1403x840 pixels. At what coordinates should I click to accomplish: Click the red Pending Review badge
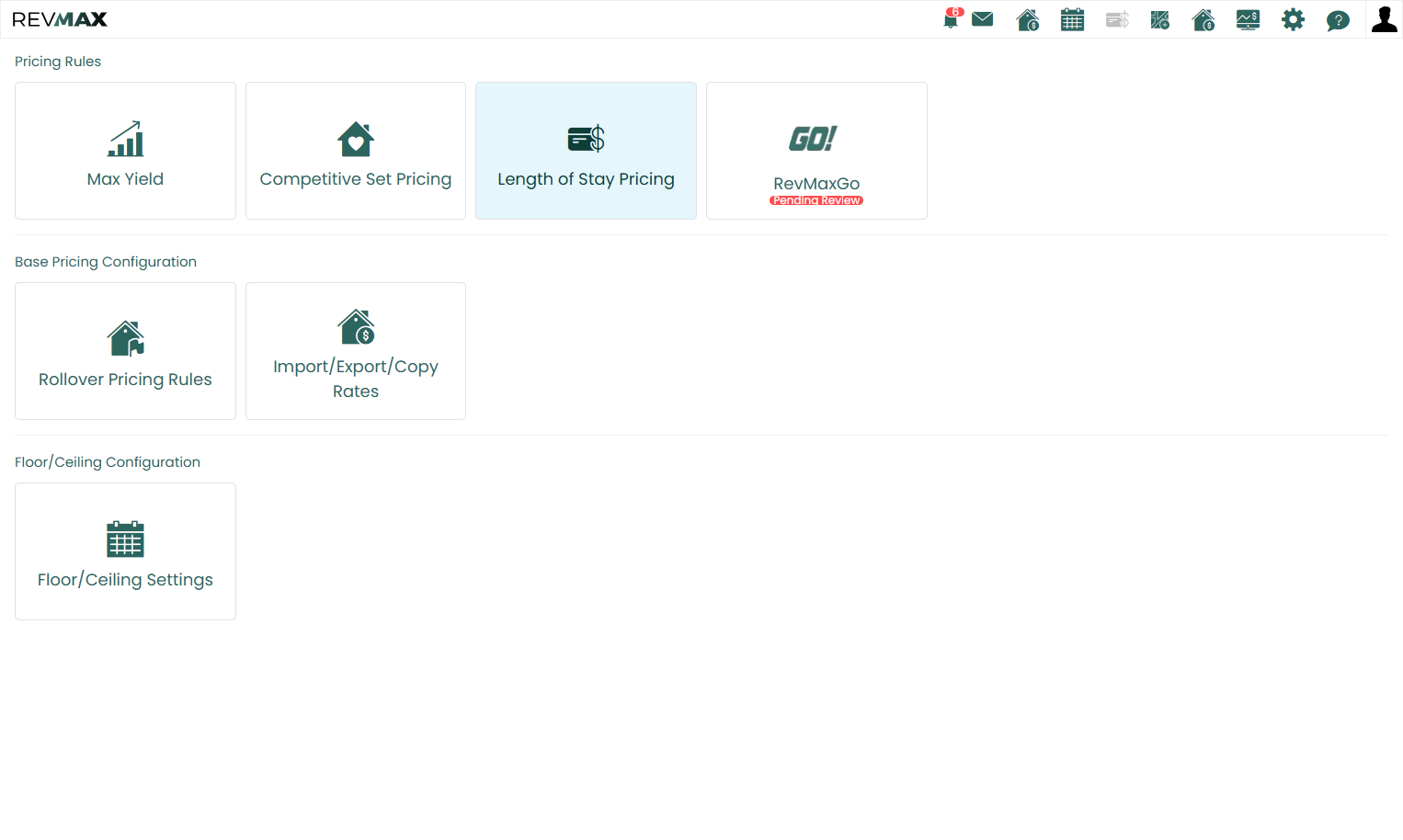816,200
